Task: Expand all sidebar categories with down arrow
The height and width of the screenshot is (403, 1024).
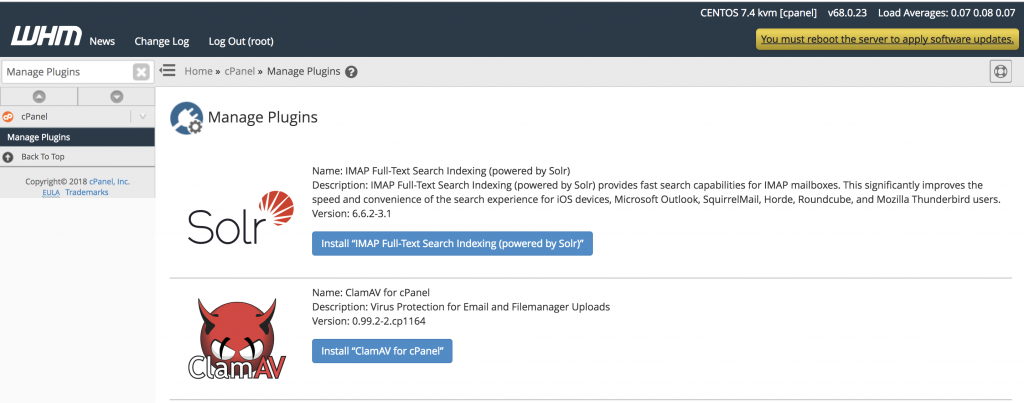Action: 117,97
